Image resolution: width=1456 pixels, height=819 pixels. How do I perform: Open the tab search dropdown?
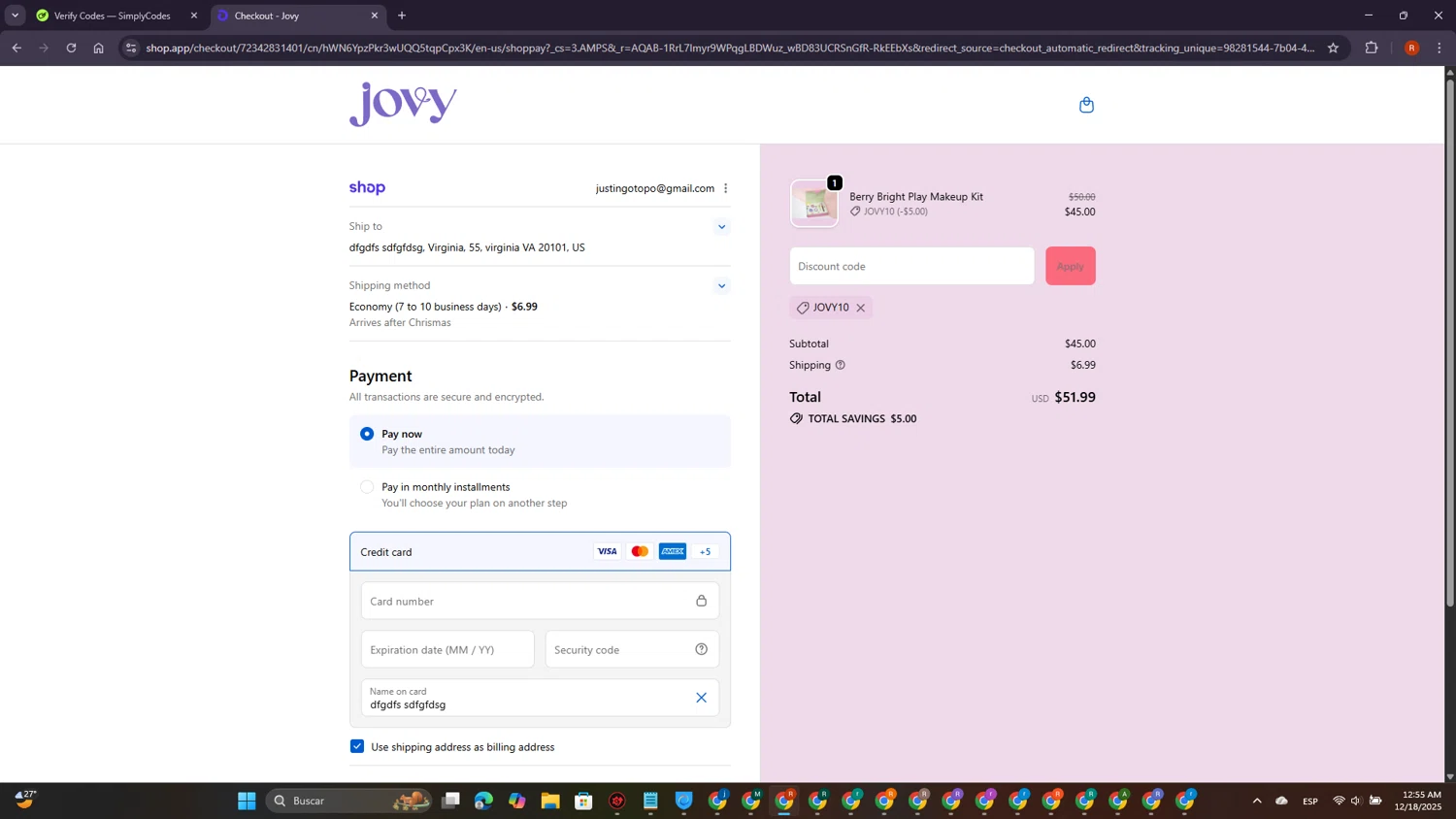pyautogui.click(x=15, y=16)
